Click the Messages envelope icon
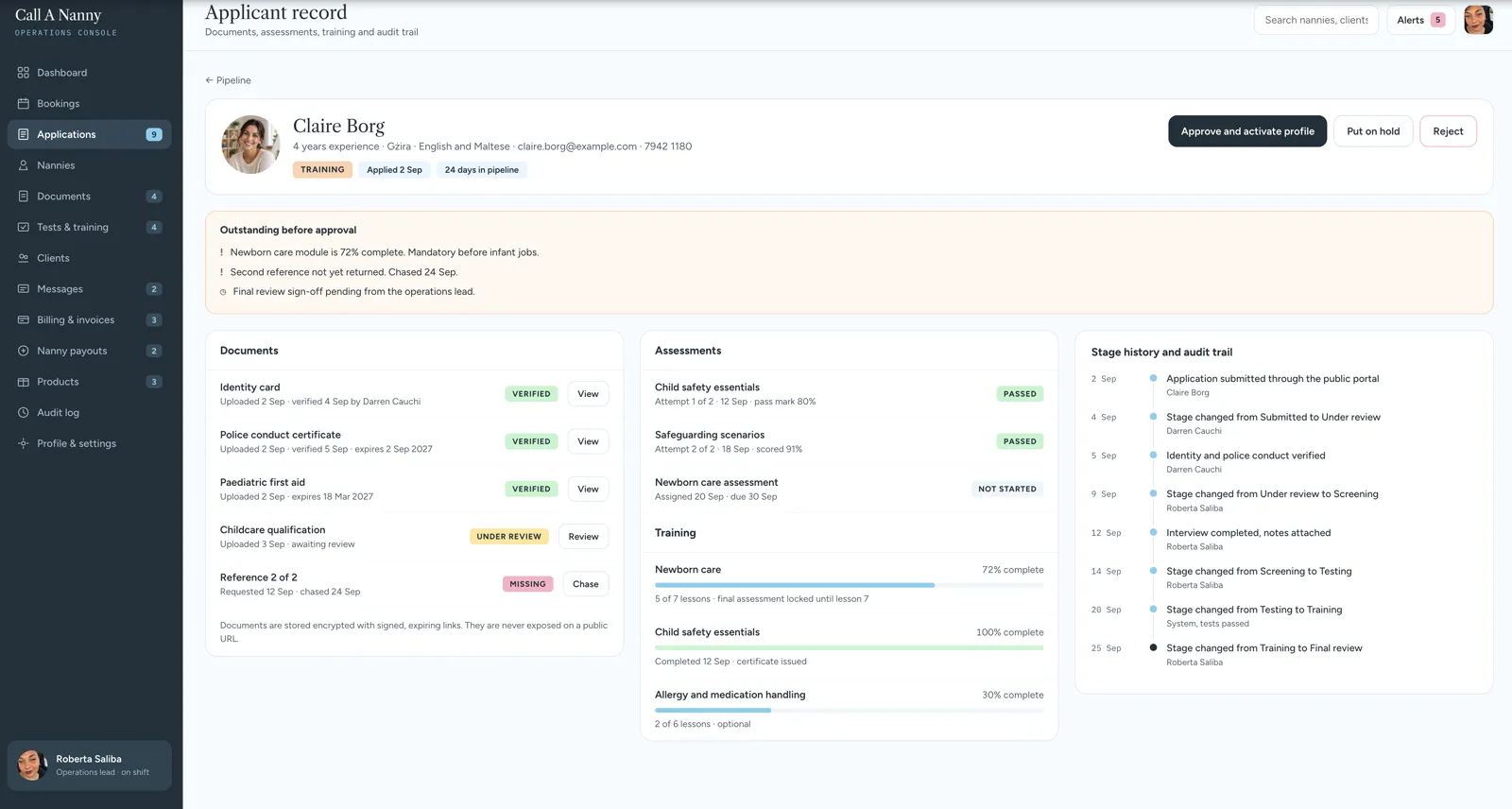 coord(24,289)
